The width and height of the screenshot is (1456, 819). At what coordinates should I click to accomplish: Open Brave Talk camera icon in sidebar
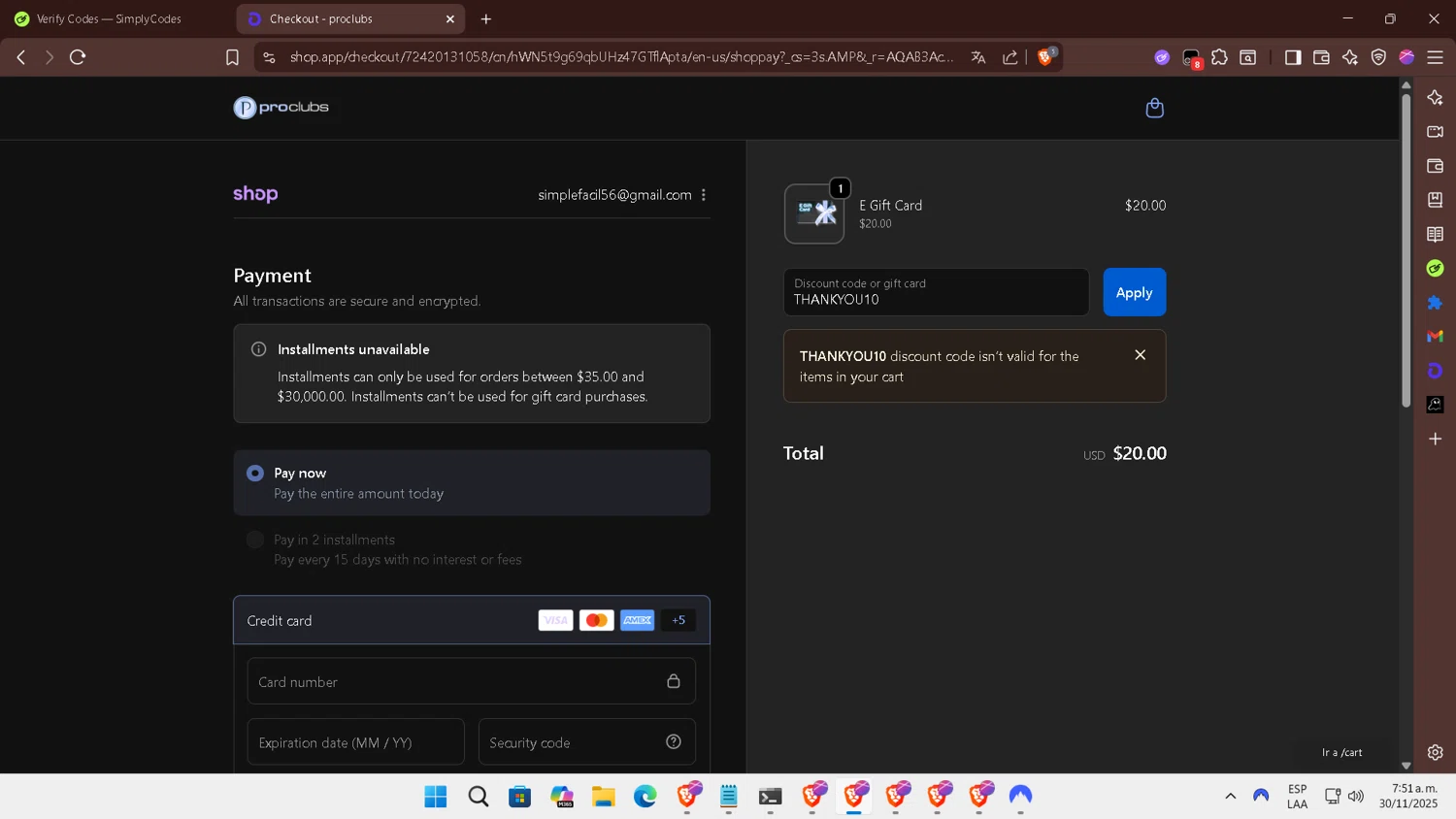click(x=1435, y=131)
